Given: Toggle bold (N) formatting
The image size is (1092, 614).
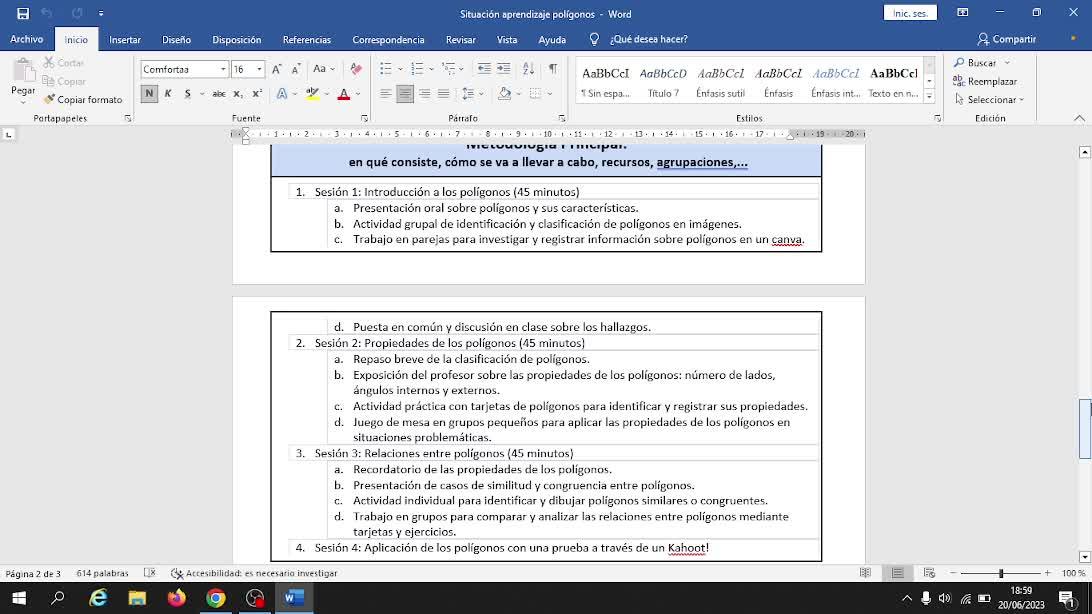Looking at the screenshot, I should click(149, 93).
